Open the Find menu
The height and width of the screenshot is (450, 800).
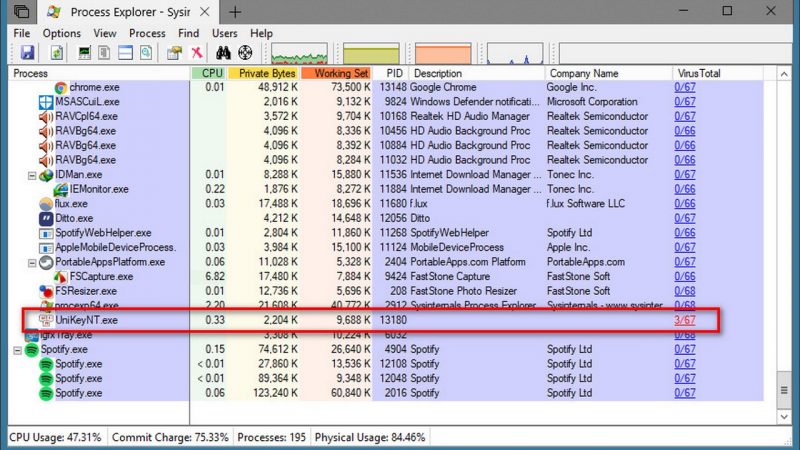pyautogui.click(x=188, y=33)
